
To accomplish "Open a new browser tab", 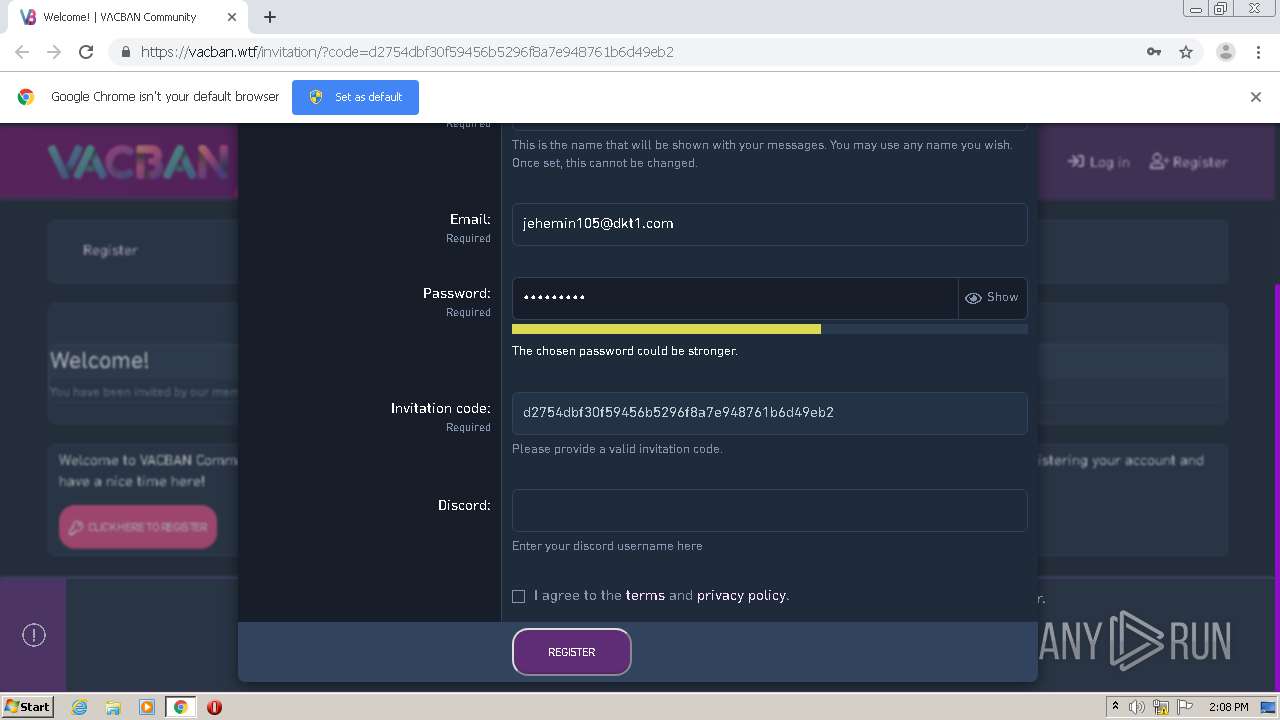I will [x=270, y=17].
